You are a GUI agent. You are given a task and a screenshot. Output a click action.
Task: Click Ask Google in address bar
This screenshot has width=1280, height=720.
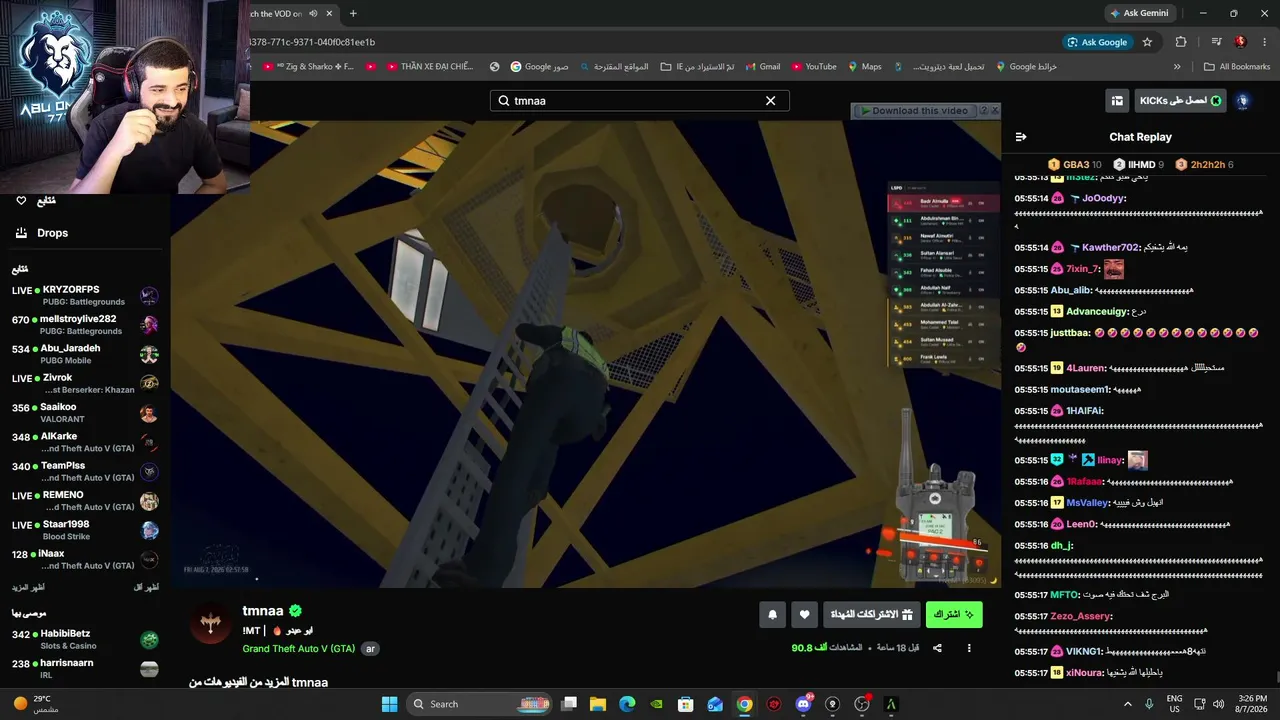[x=1097, y=42]
